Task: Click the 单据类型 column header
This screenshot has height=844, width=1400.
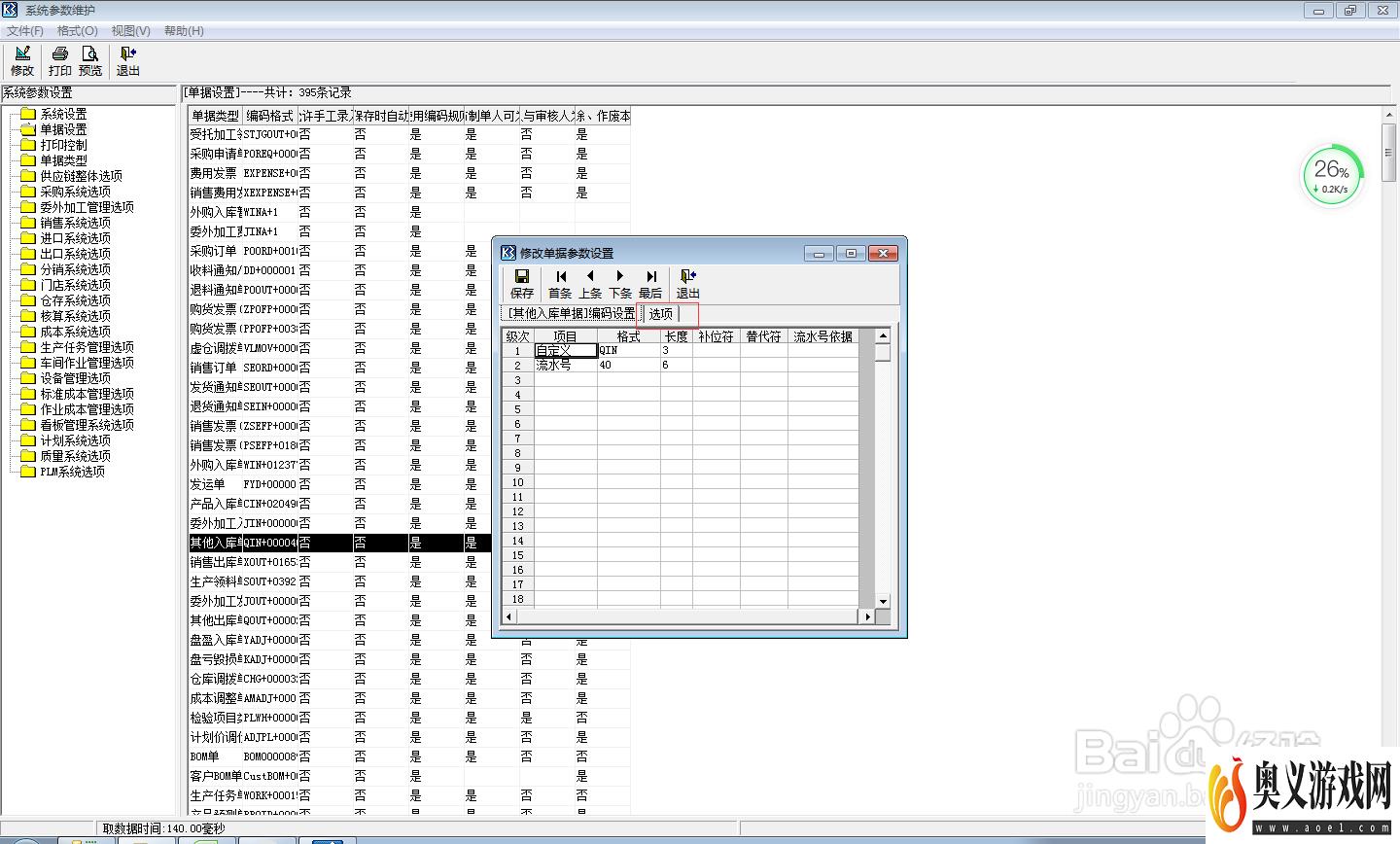Action: coord(215,116)
